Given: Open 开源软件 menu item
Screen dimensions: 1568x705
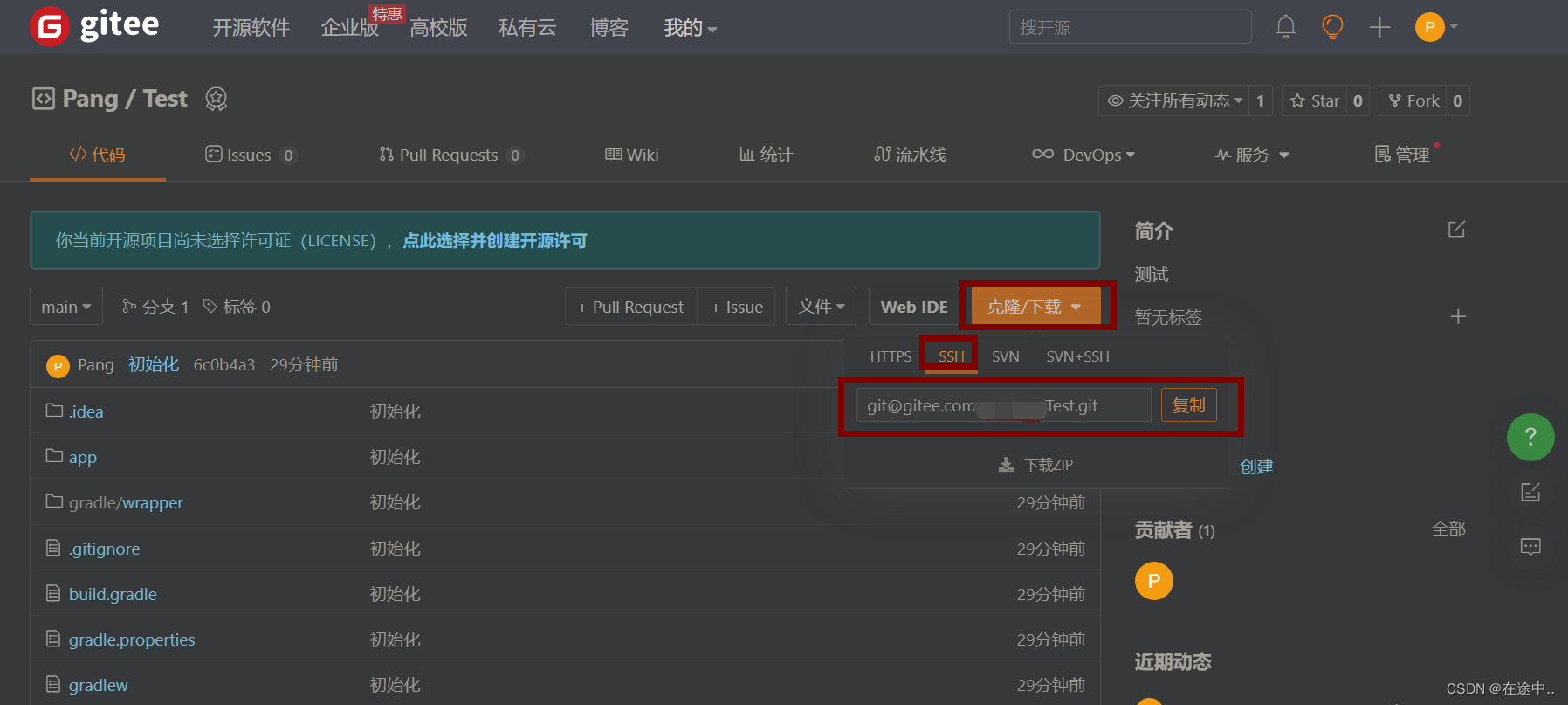Looking at the screenshot, I should click(251, 28).
